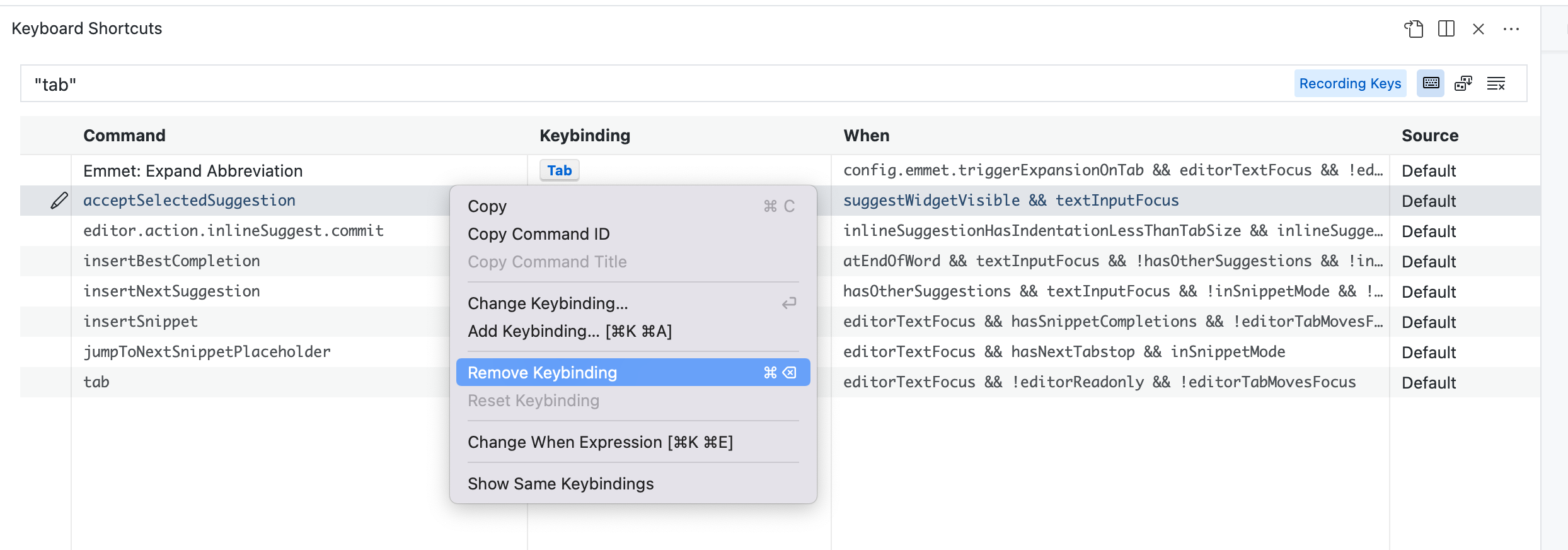This screenshot has width=1568, height=550.
Task: Select Change Keybinding... menu item
Action: click(x=548, y=303)
